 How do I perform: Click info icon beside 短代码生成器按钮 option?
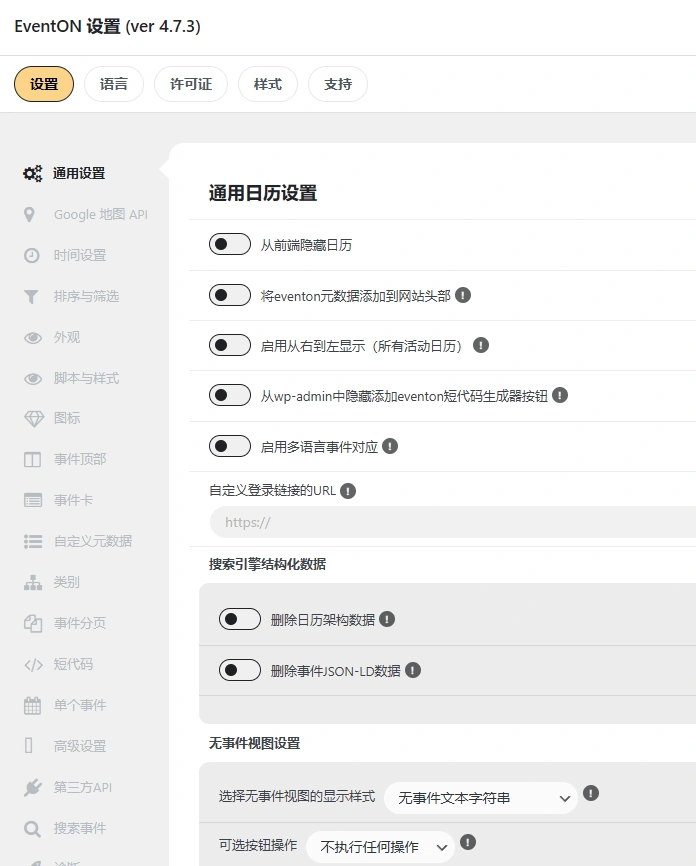pos(560,395)
